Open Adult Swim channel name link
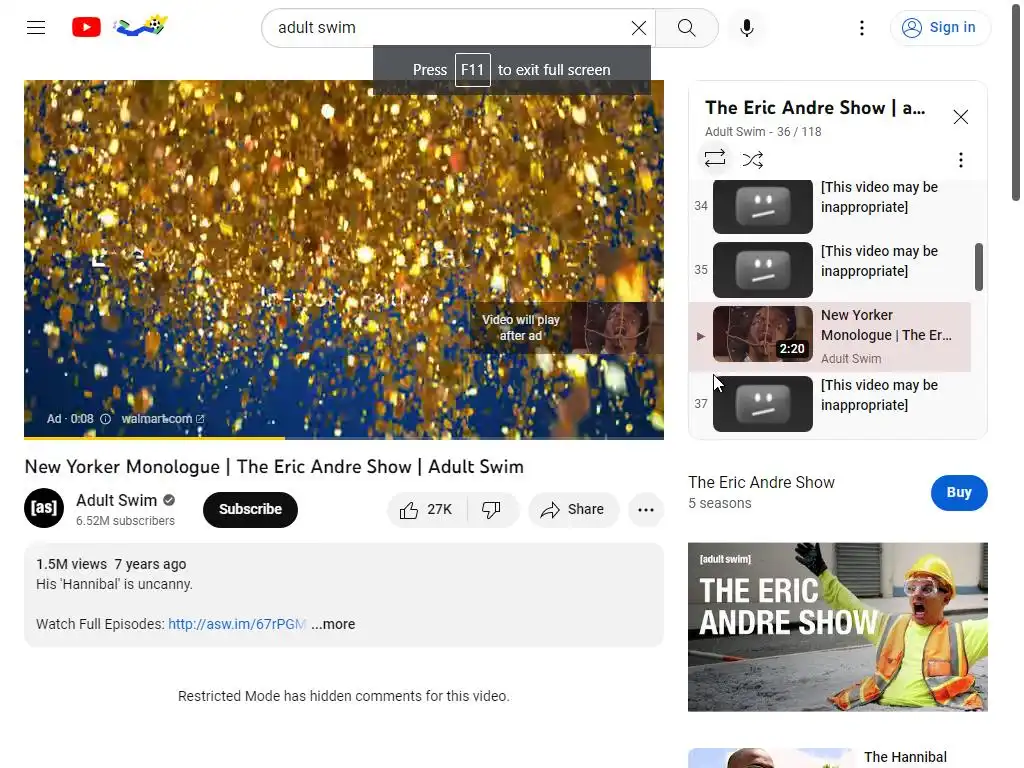1024x768 pixels. coord(117,500)
